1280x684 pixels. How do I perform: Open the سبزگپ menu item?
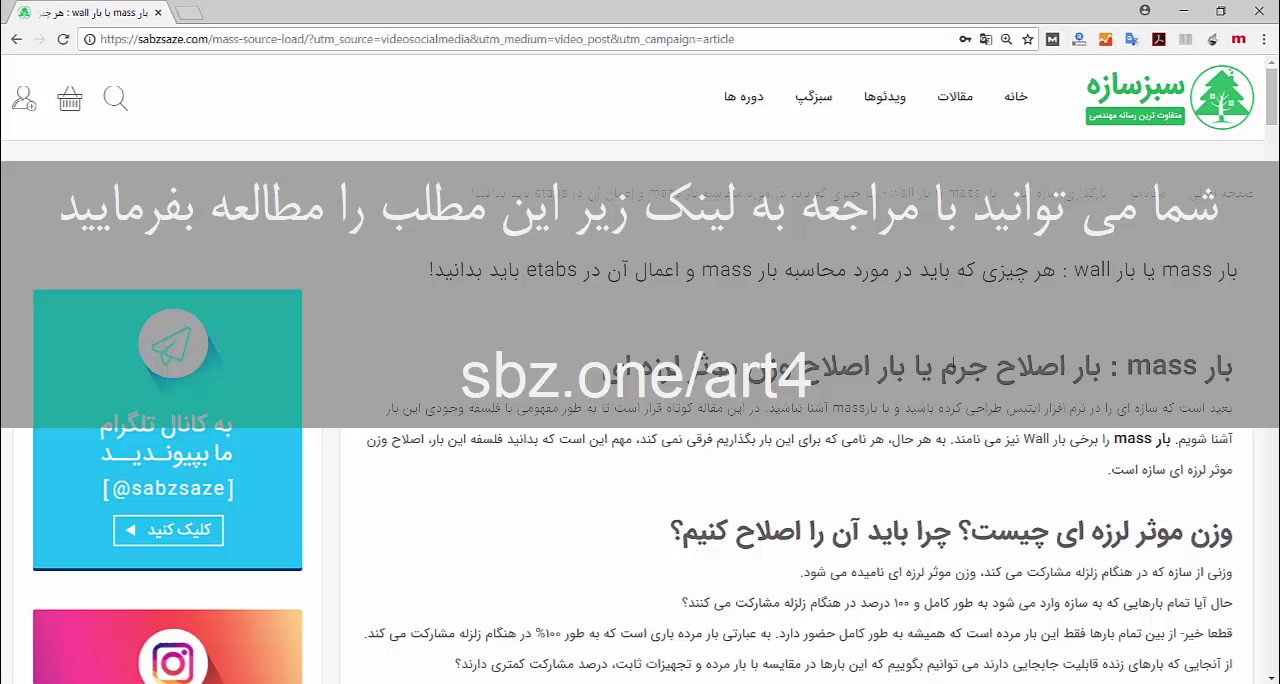coord(814,97)
